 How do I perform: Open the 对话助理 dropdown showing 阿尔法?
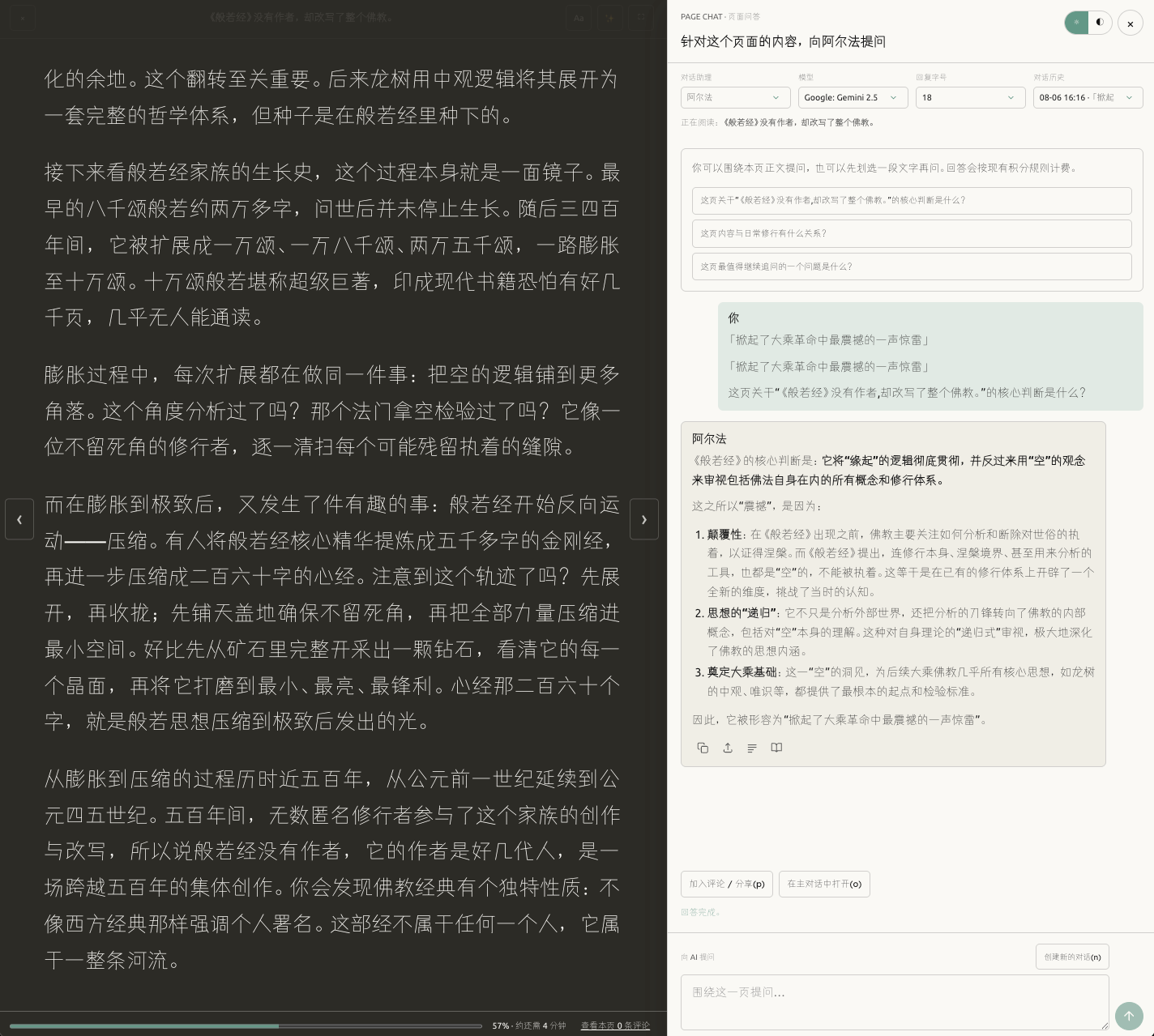pyautogui.click(x=735, y=97)
